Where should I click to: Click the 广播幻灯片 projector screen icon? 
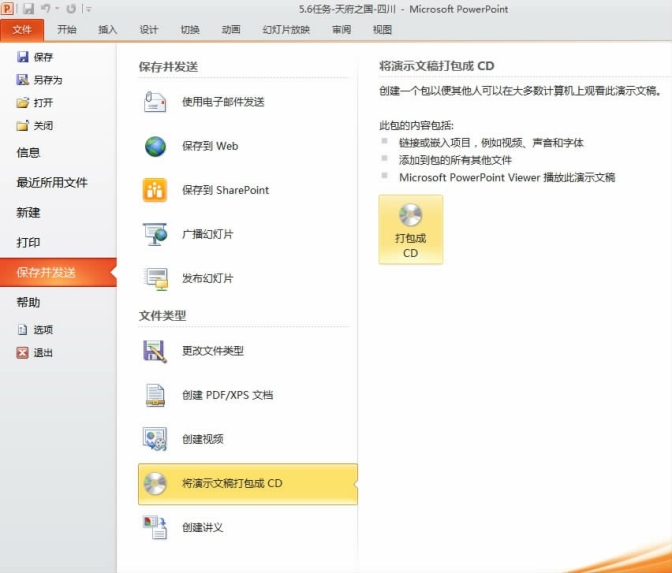tap(155, 234)
